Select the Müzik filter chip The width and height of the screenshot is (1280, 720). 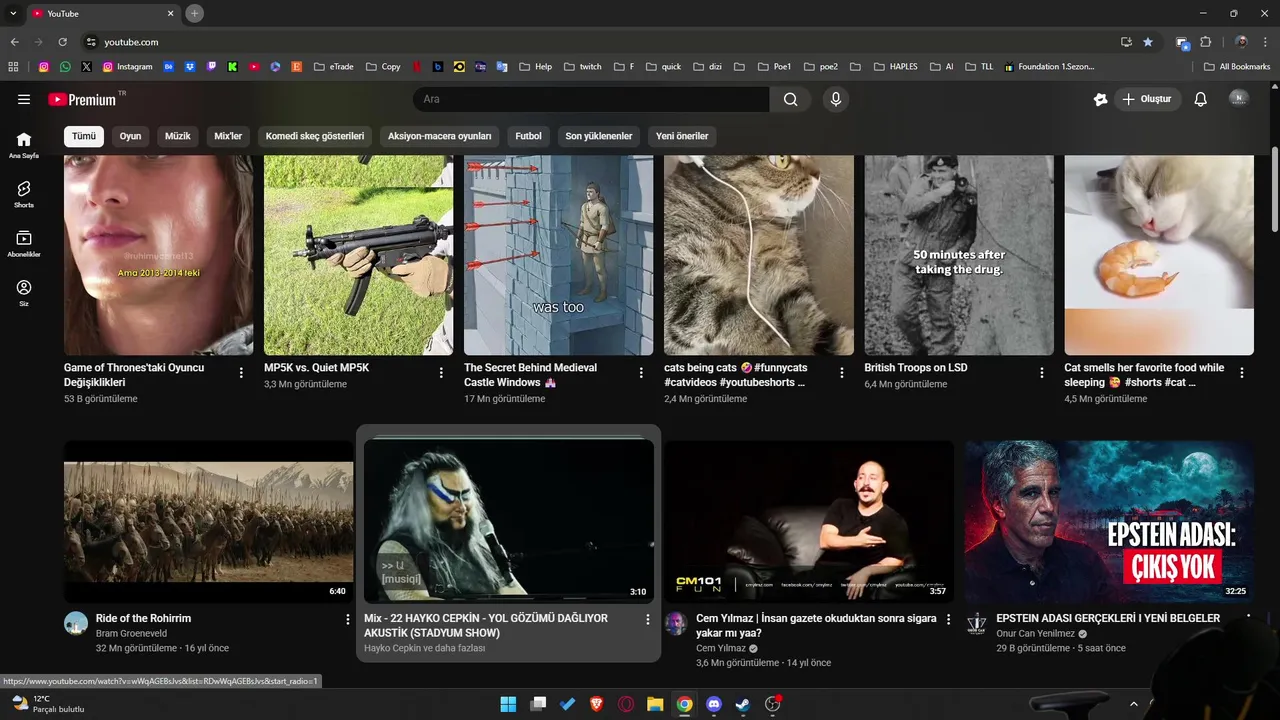coord(178,136)
